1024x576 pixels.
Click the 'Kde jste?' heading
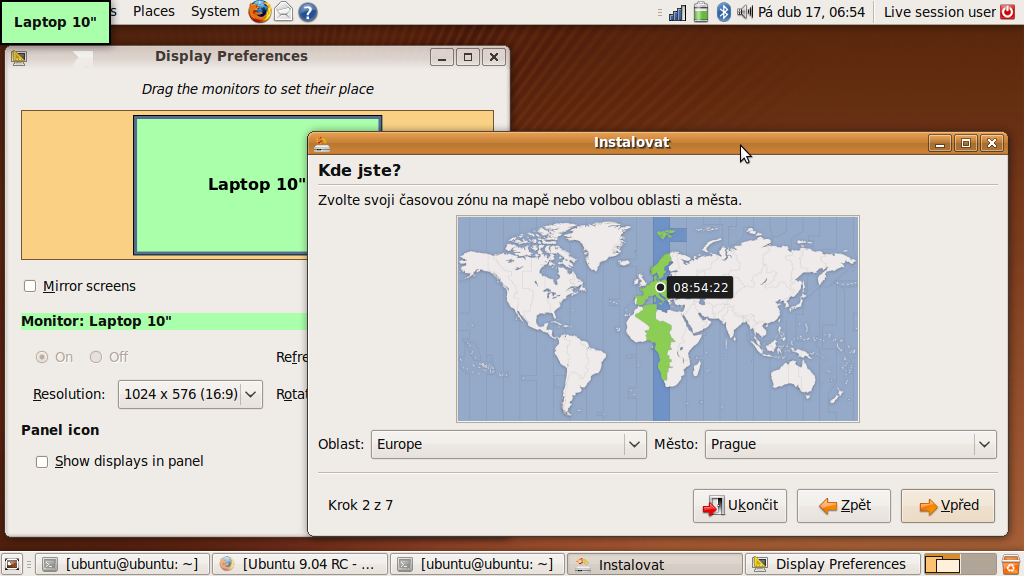[359, 171]
